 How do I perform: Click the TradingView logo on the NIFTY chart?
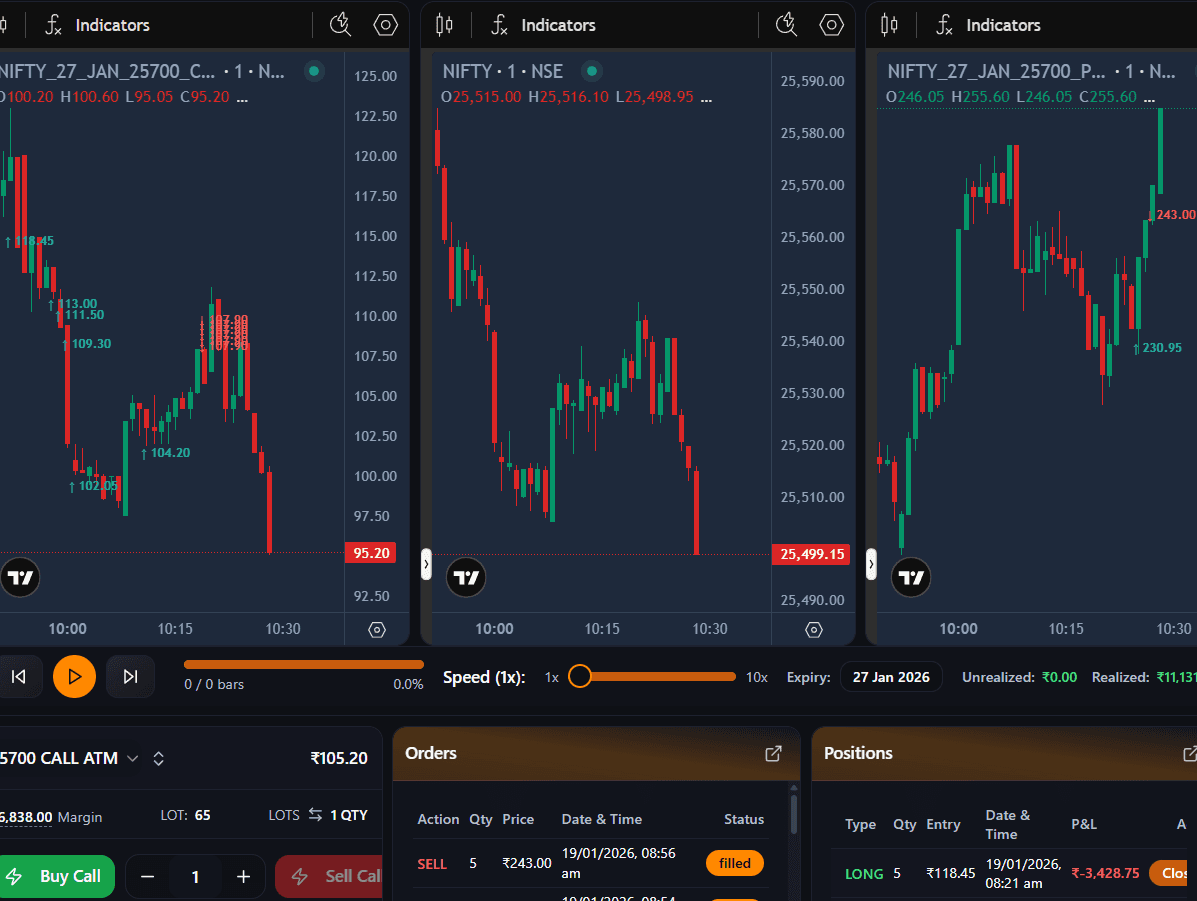click(466, 577)
